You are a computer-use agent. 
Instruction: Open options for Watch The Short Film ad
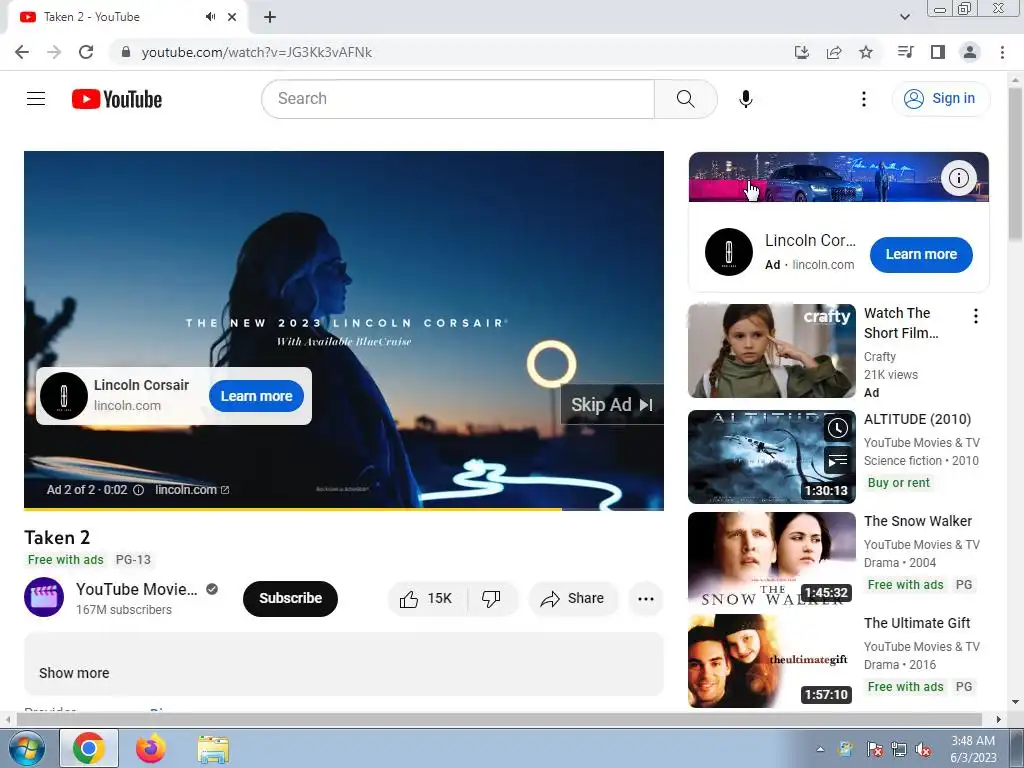pyautogui.click(x=976, y=316)
